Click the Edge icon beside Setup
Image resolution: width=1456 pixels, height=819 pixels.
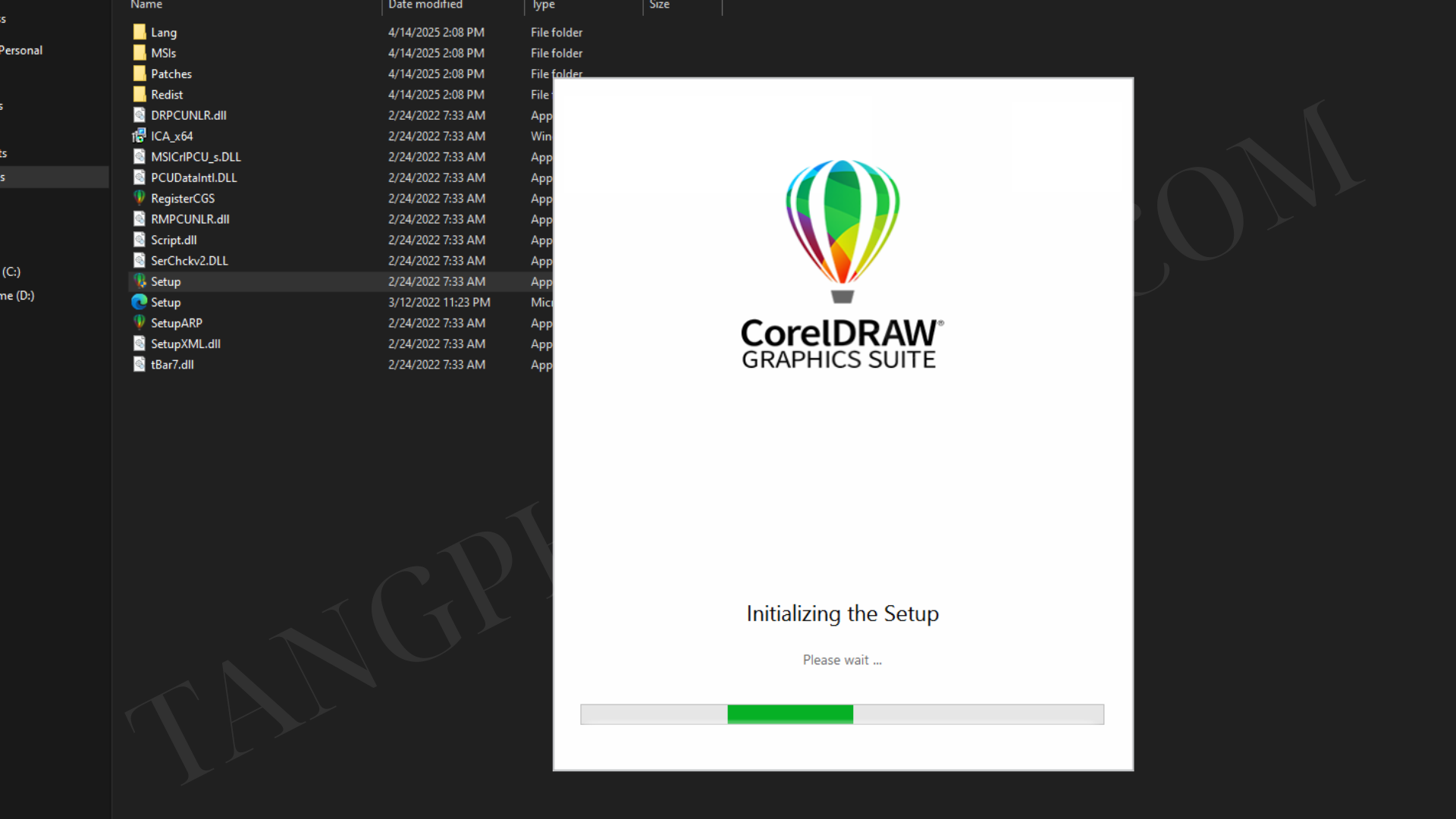tap(140, 302)
